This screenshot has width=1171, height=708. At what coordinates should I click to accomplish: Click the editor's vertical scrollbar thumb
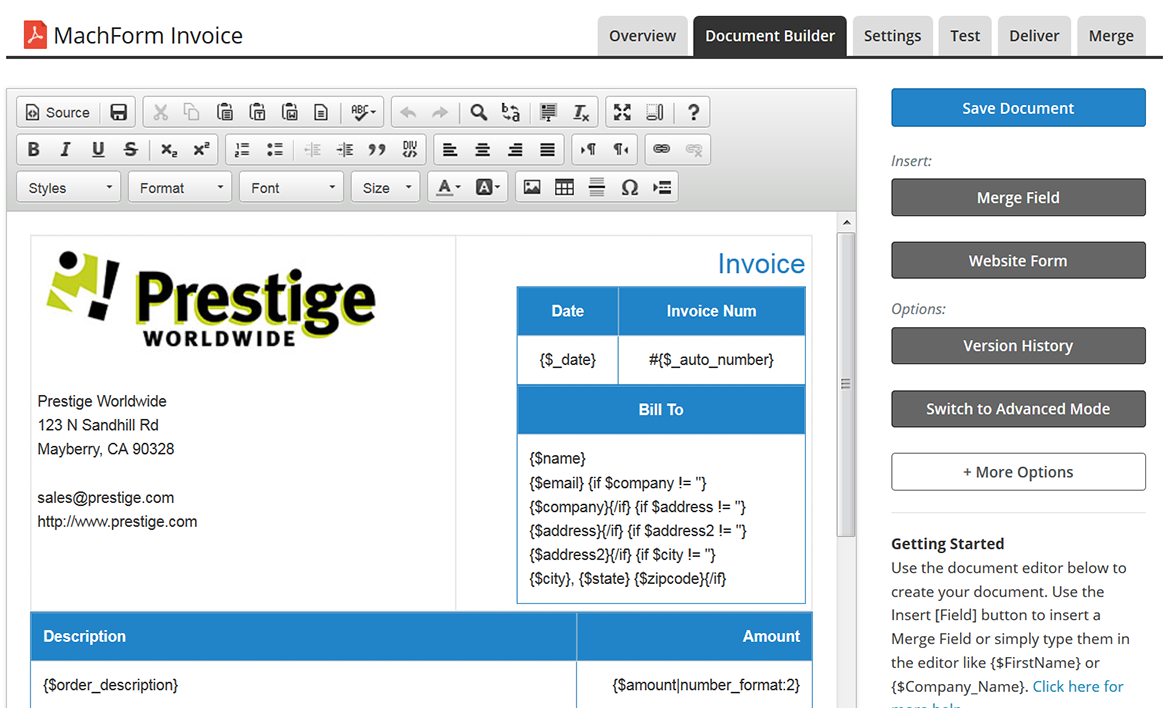(846, 384)
